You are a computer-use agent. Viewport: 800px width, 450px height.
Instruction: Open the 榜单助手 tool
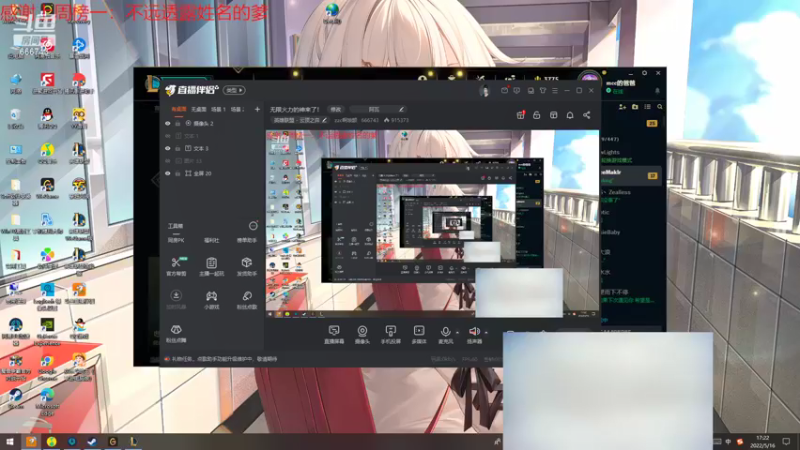click(x=247, y=240)
